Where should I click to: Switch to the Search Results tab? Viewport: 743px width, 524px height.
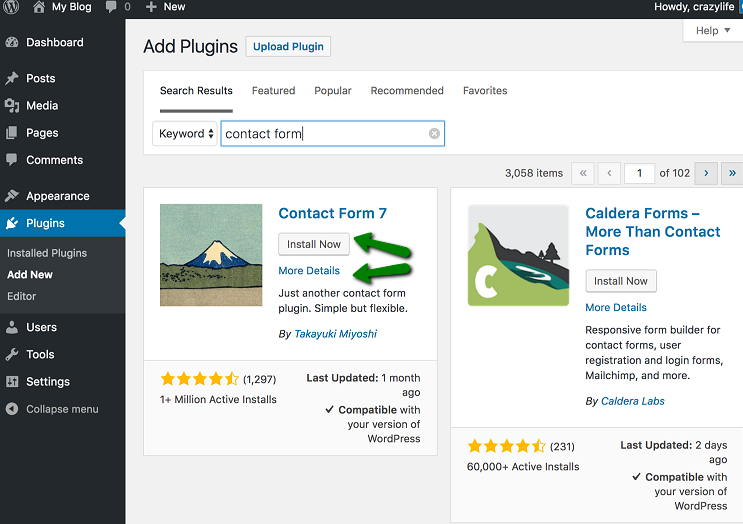pos(196,90)
